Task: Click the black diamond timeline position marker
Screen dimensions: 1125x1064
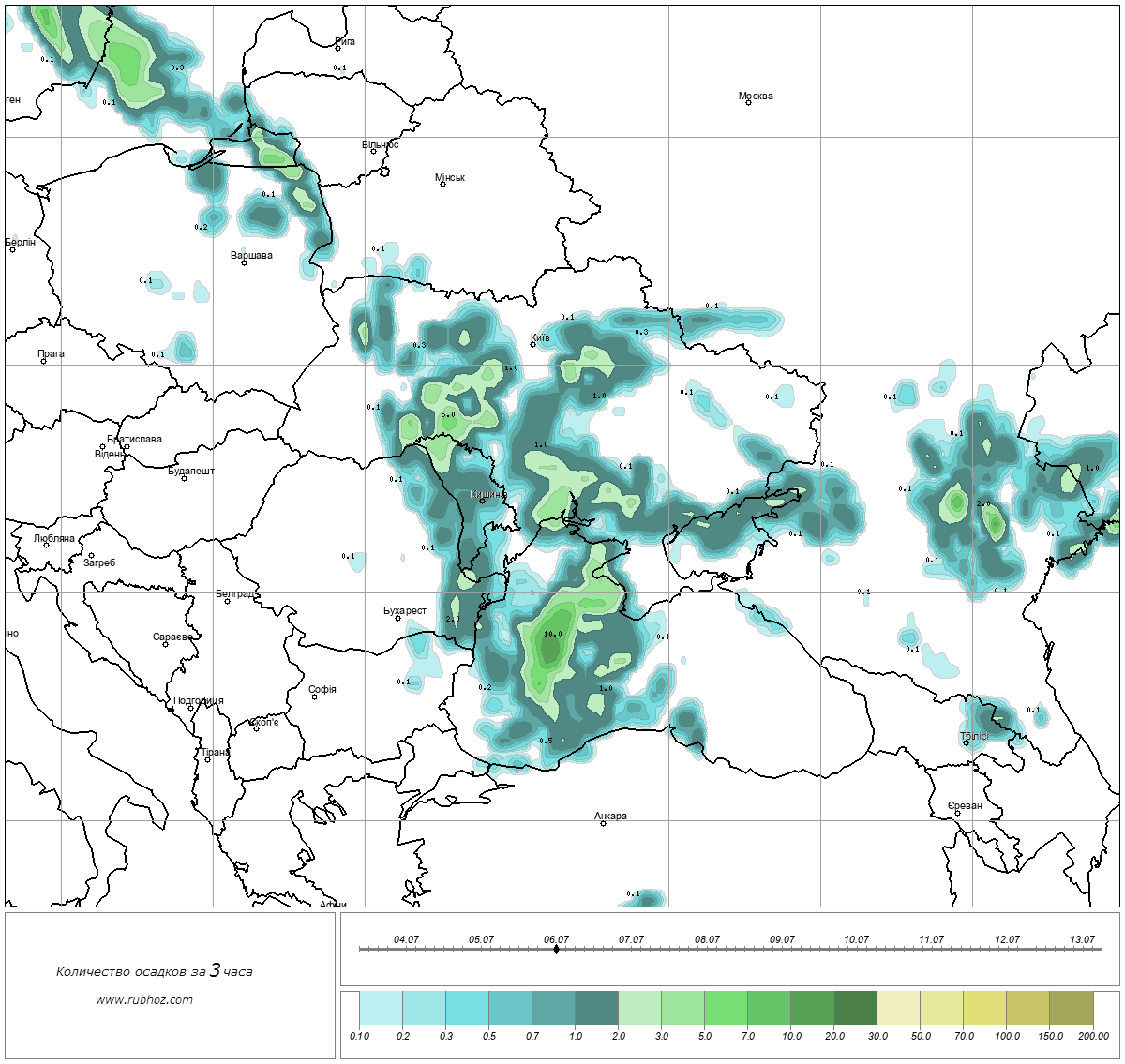Action: (556, 950)
